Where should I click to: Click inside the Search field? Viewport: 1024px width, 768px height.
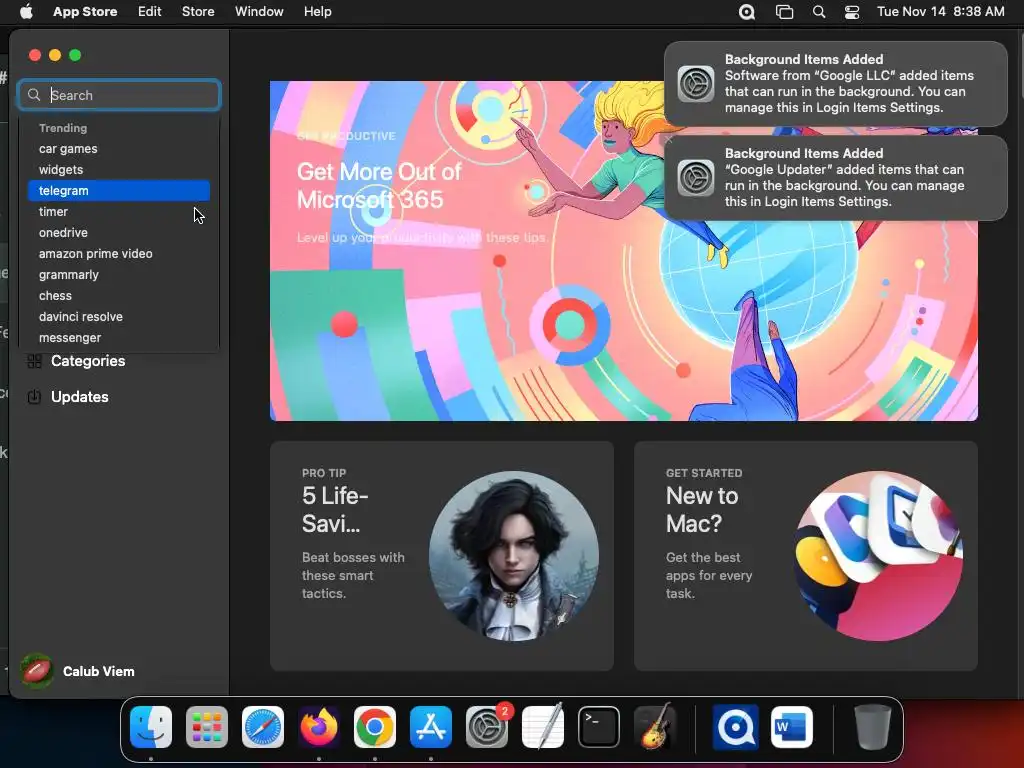119,95
